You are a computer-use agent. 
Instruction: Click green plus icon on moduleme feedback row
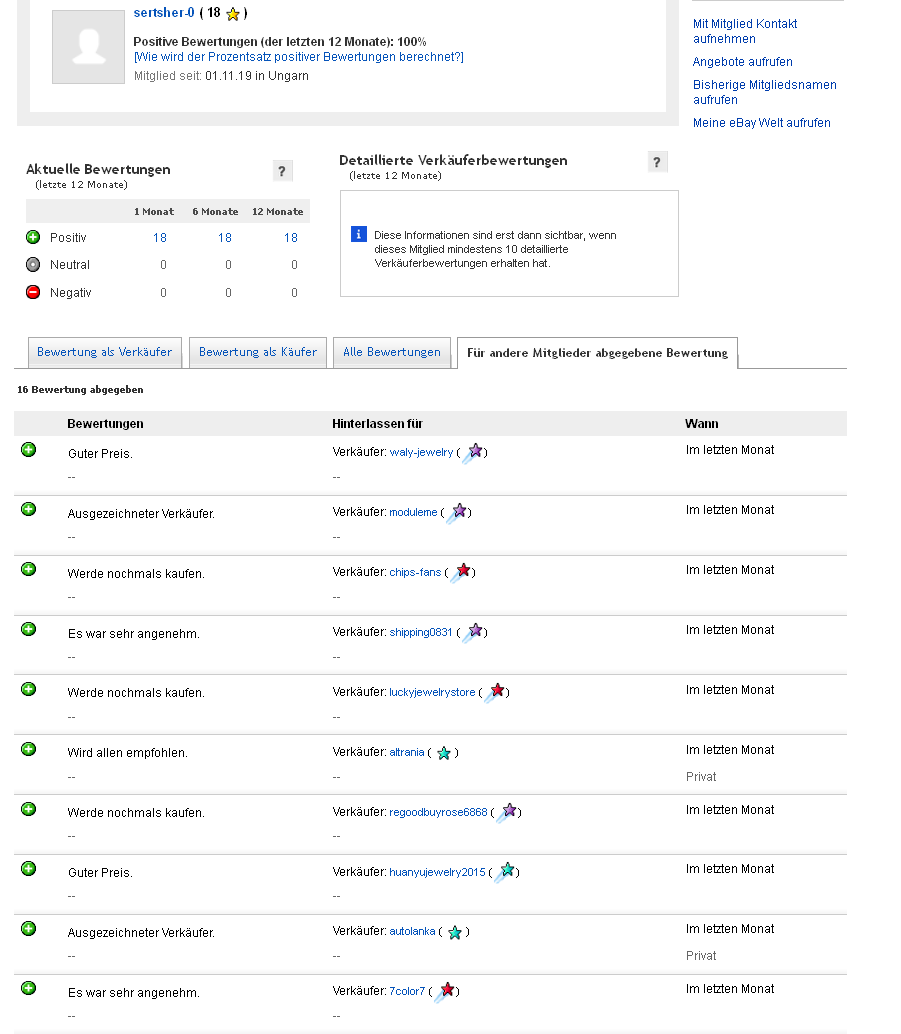28,509
